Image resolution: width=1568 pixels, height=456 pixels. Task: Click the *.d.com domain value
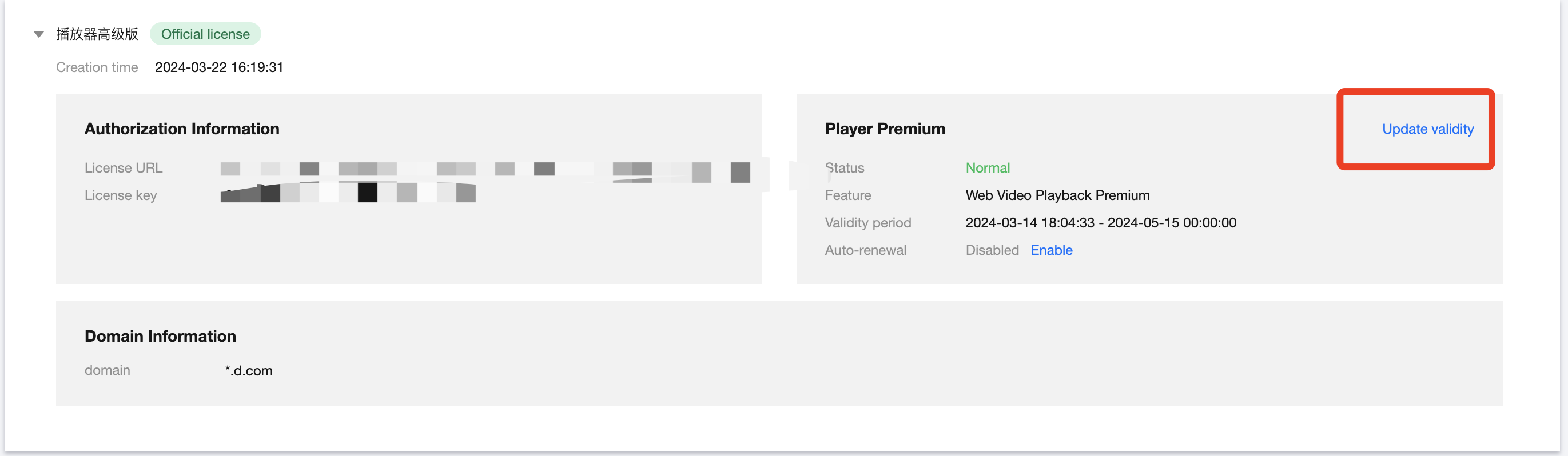(249, 370)
